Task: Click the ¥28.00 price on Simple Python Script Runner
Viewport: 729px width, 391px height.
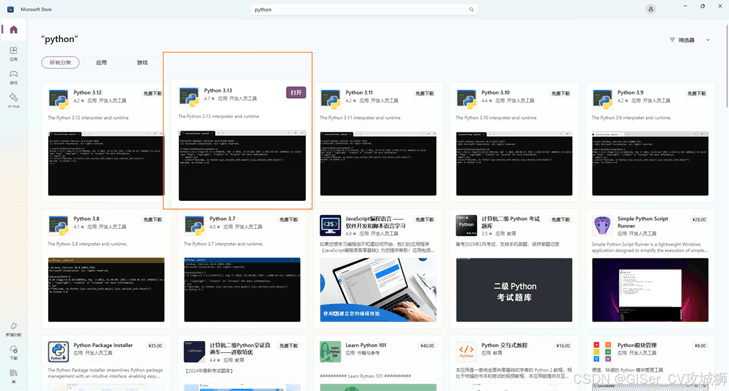Action: pyautogui.click(x=699, y=219)
